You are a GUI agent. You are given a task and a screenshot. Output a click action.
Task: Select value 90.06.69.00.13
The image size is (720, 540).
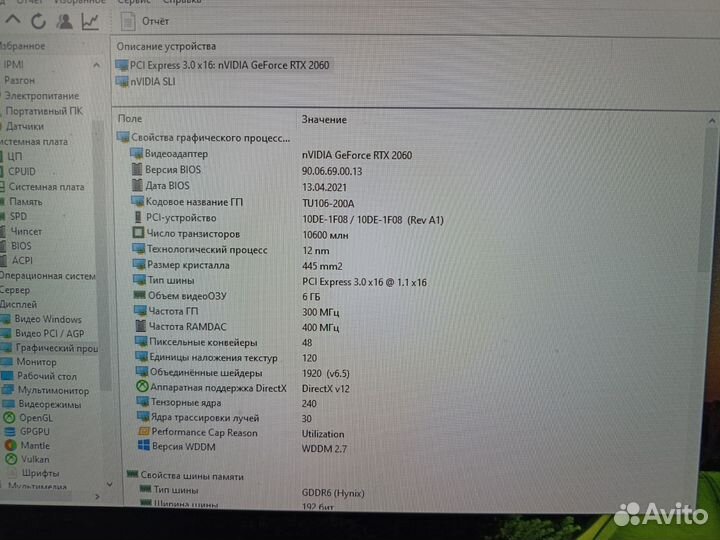tap(332, 171)
